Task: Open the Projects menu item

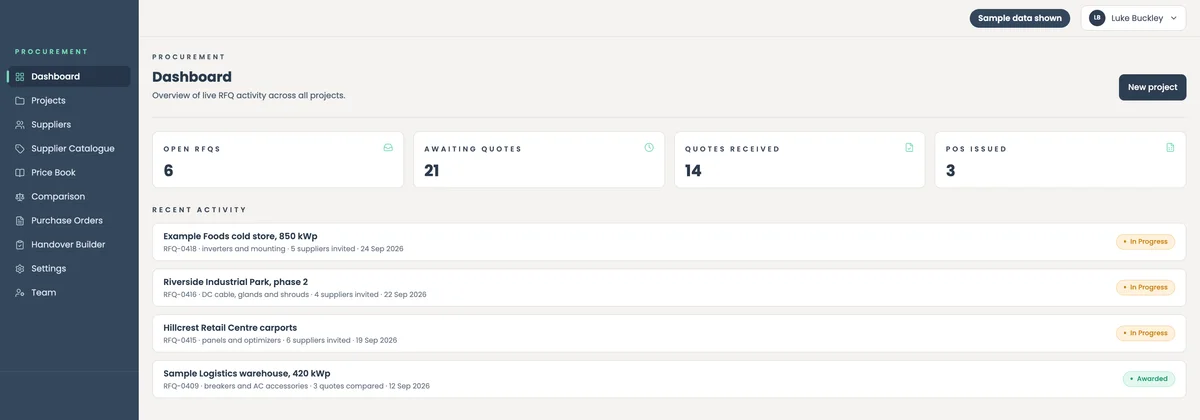Action: point(69,101)
